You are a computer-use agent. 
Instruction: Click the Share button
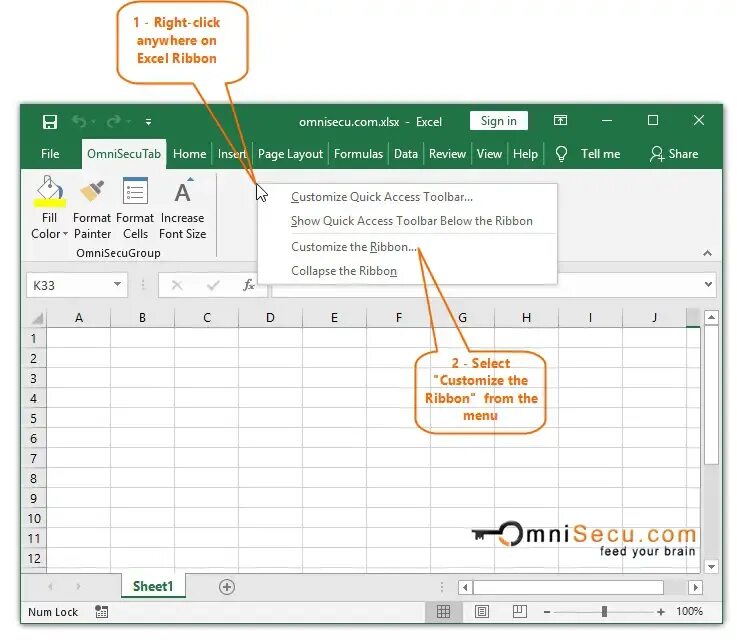click(x=674, y=154)
